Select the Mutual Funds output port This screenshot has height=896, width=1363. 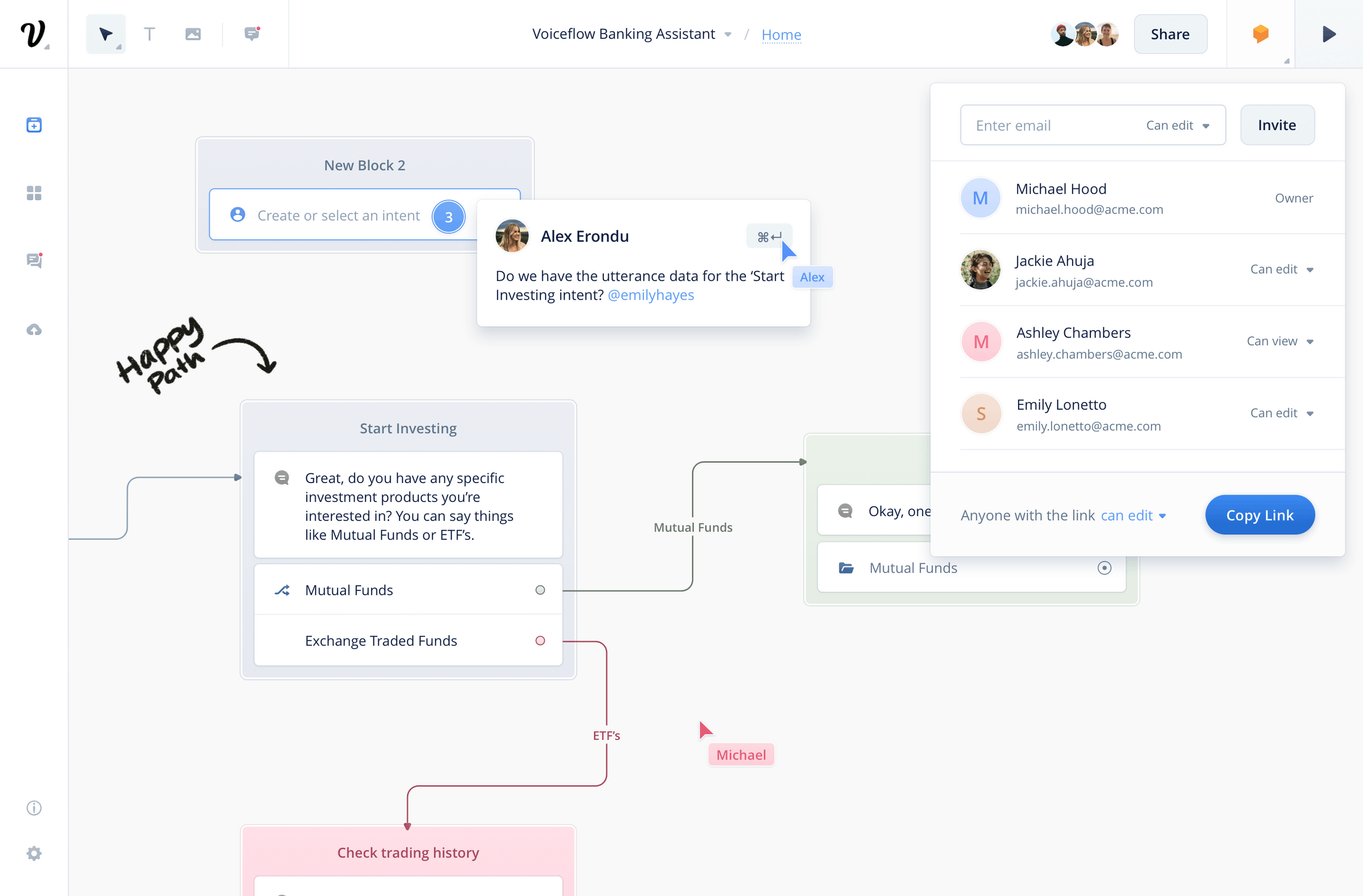[539, 589]
